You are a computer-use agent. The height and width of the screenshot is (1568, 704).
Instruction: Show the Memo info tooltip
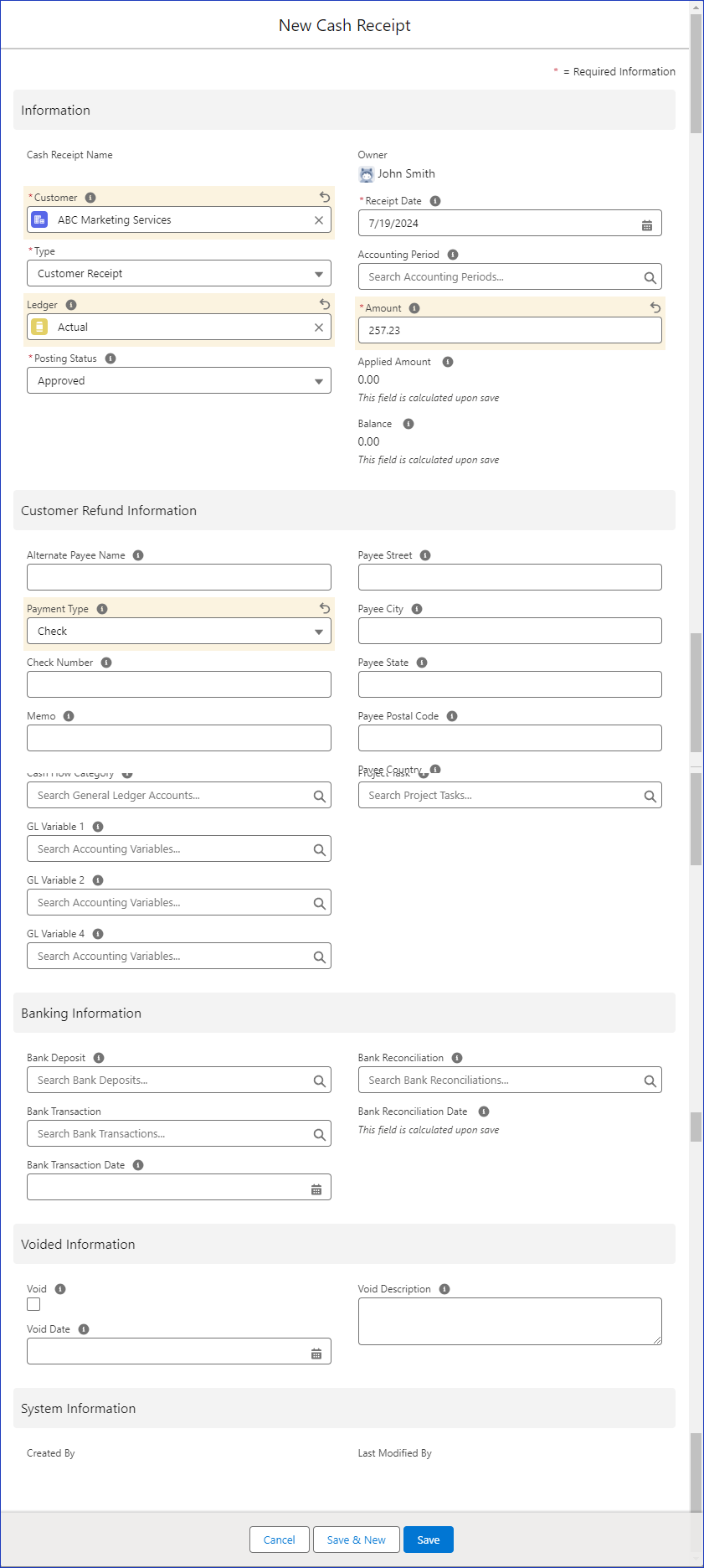pyautogui.click(x=69, y=716)
